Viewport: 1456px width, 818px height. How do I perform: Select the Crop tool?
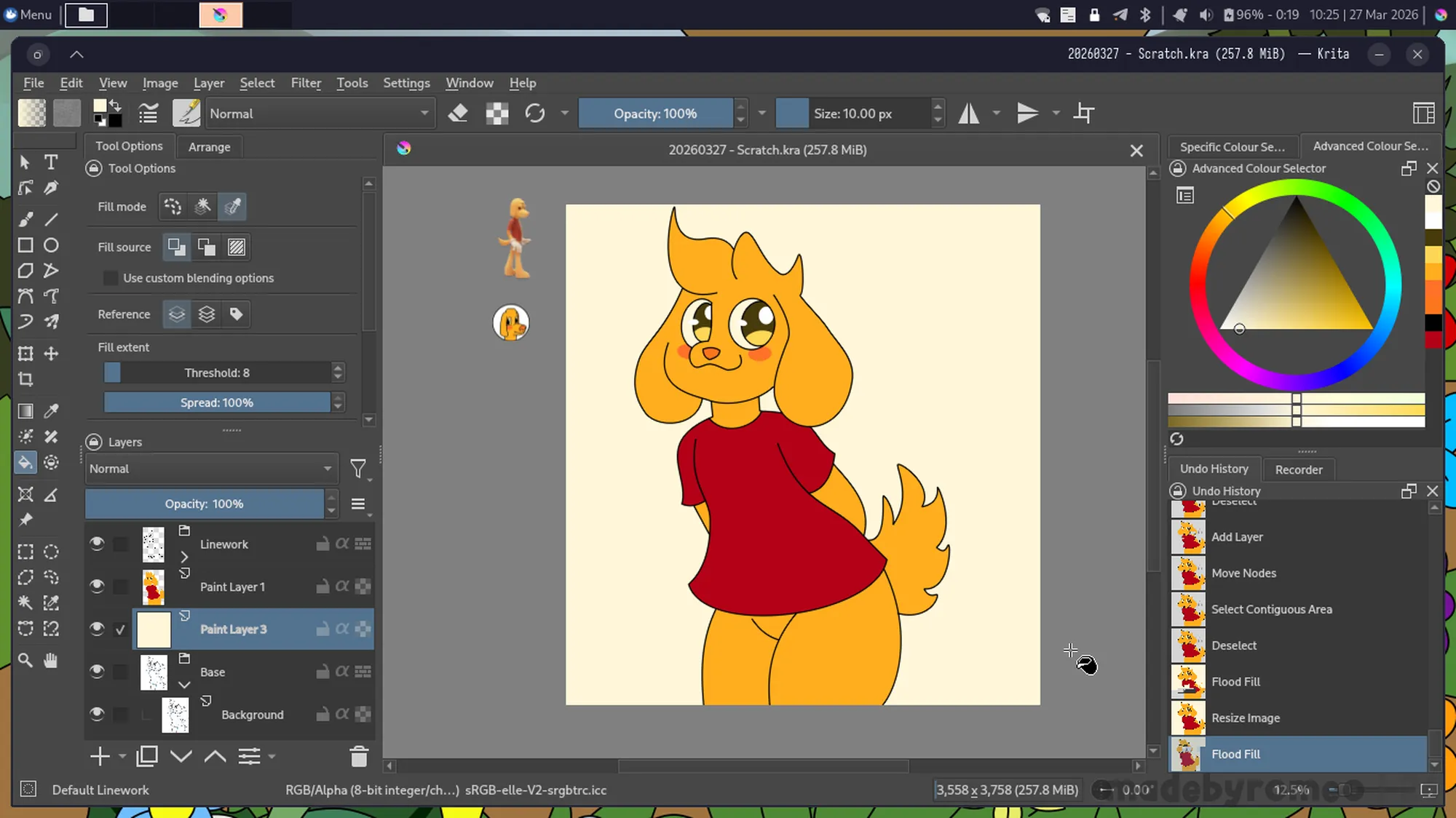tap(25, 379)
